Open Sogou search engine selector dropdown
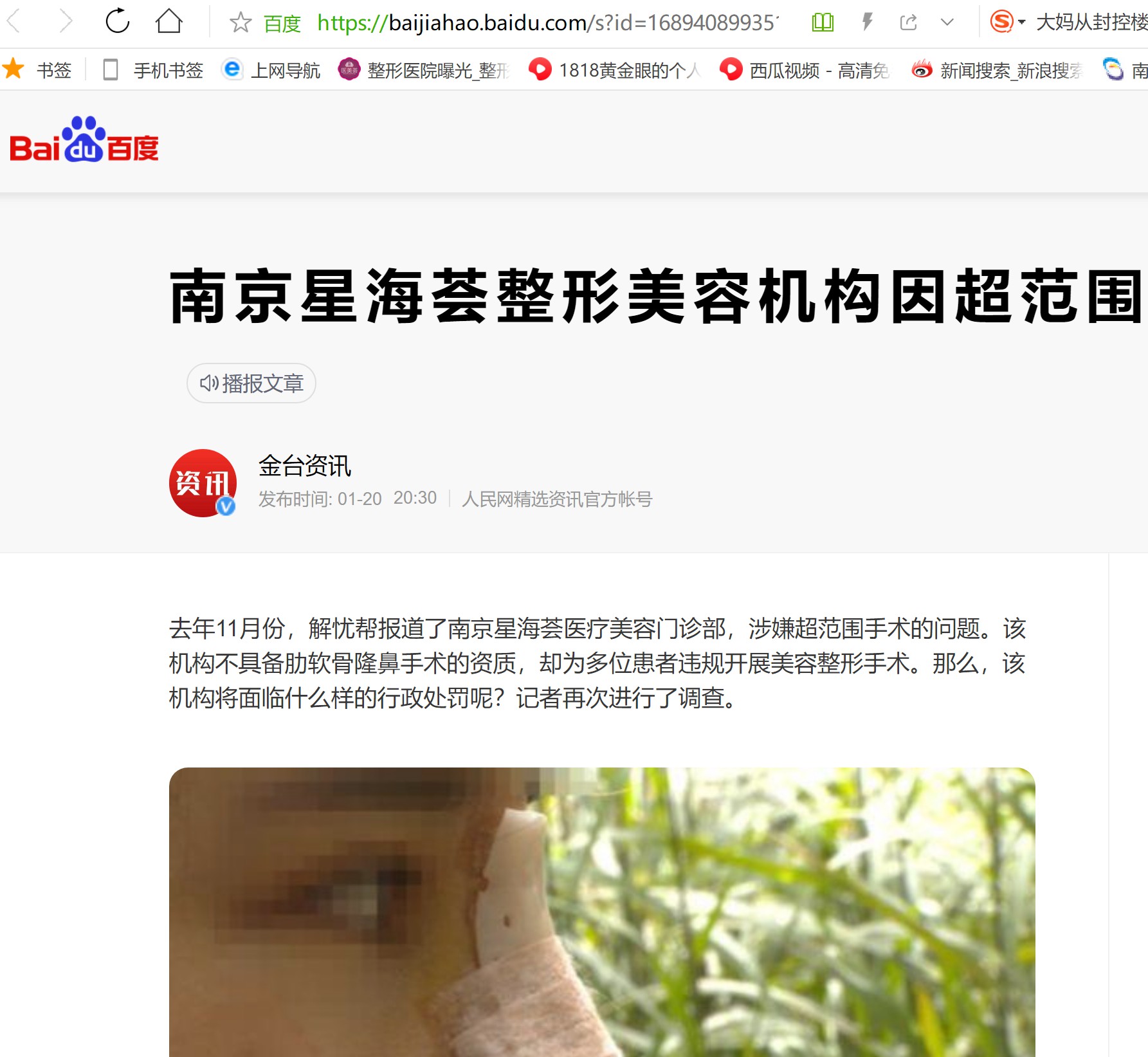The image size is (1148, 1057). [1007, 23]
